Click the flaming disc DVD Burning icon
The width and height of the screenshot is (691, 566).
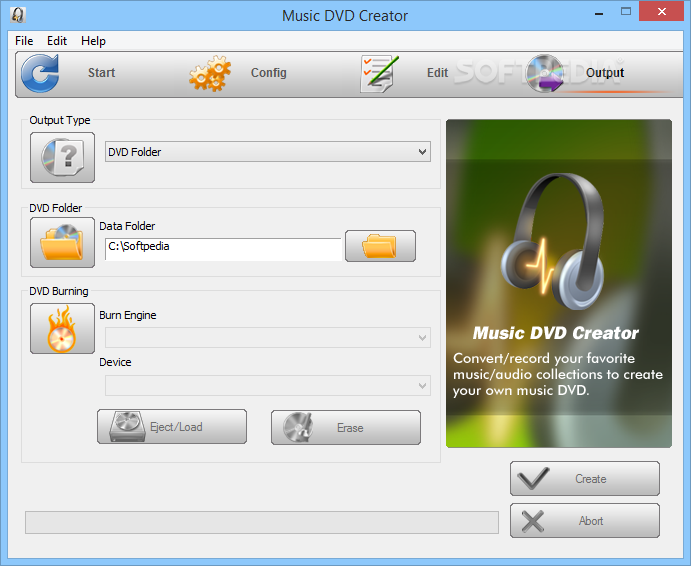62,328
